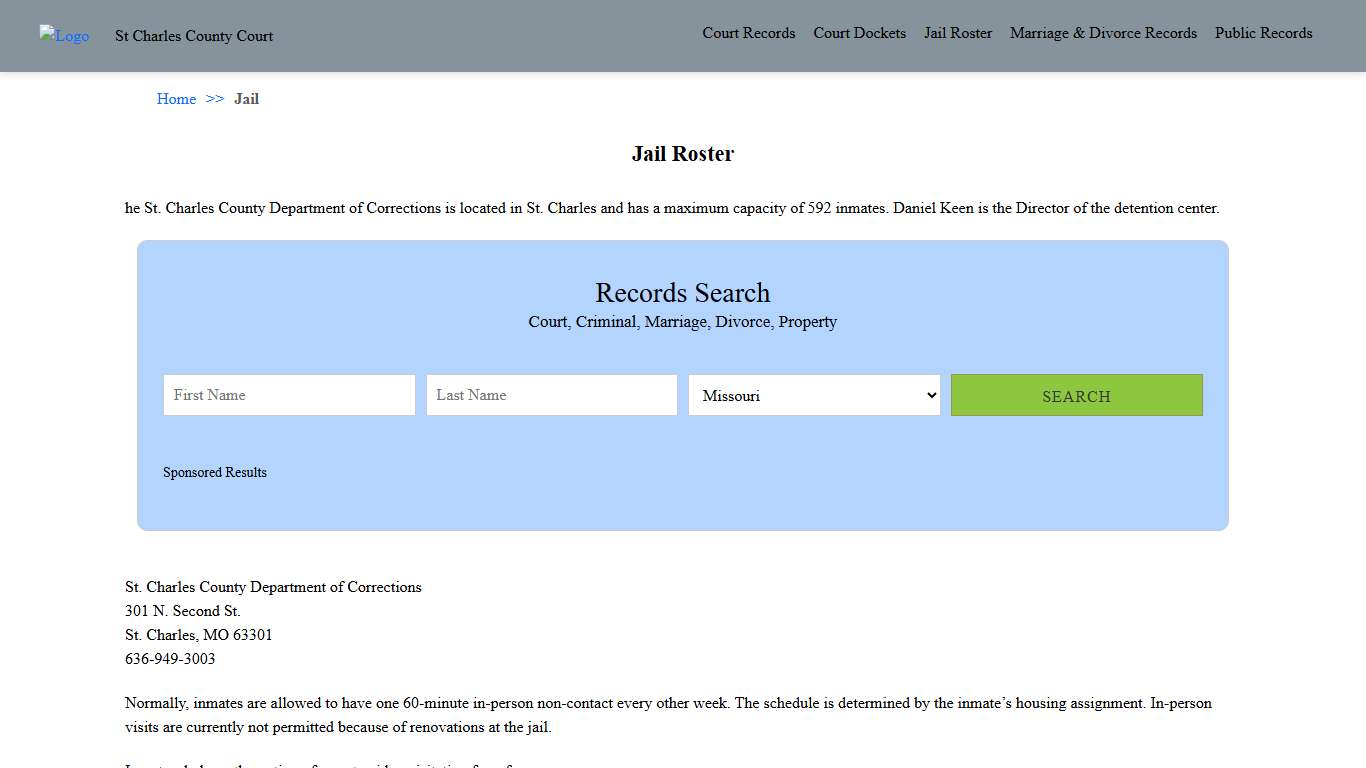Click the >> breadcrumb separator
Screen dimensions: 1366x768
[x=215, y=99]
